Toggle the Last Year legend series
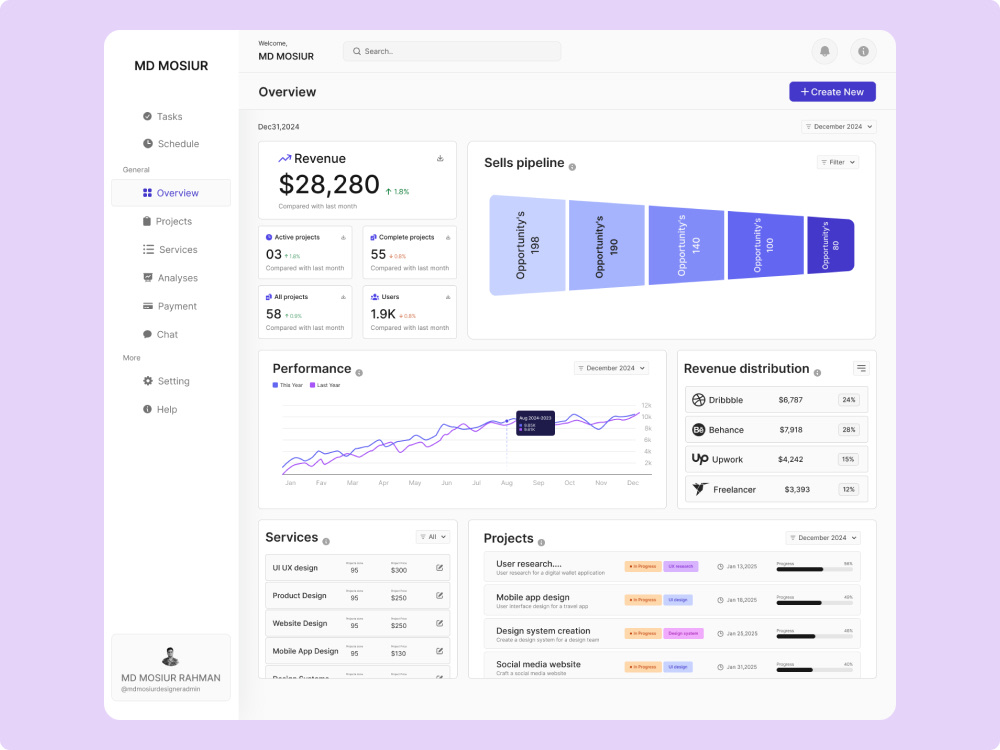This screenshot has height=750, width=1000. (325, 385)
